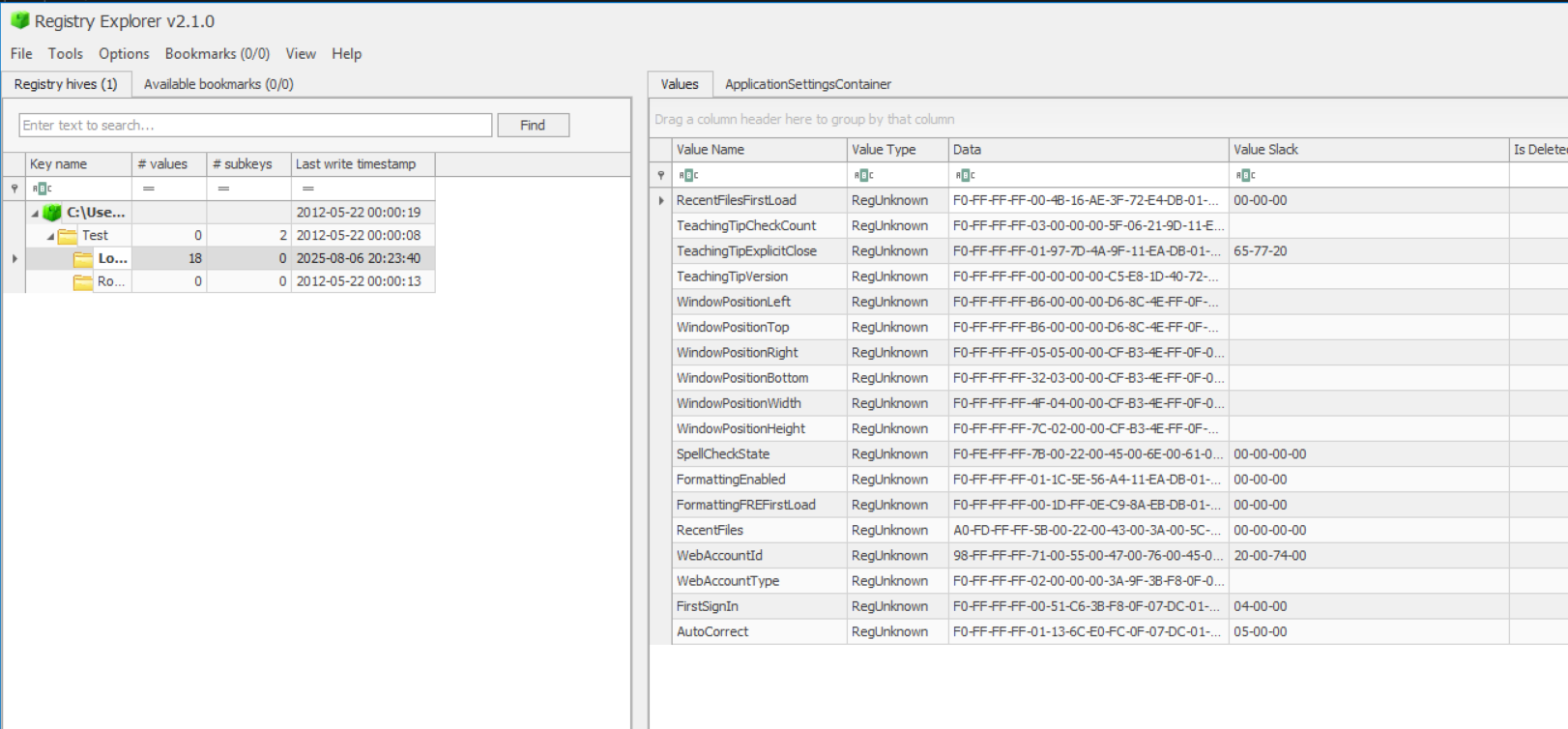This screenshot has width=1568, height=729.
Task: Open the # subkeys equals filter icon
Action: point(223,189)
